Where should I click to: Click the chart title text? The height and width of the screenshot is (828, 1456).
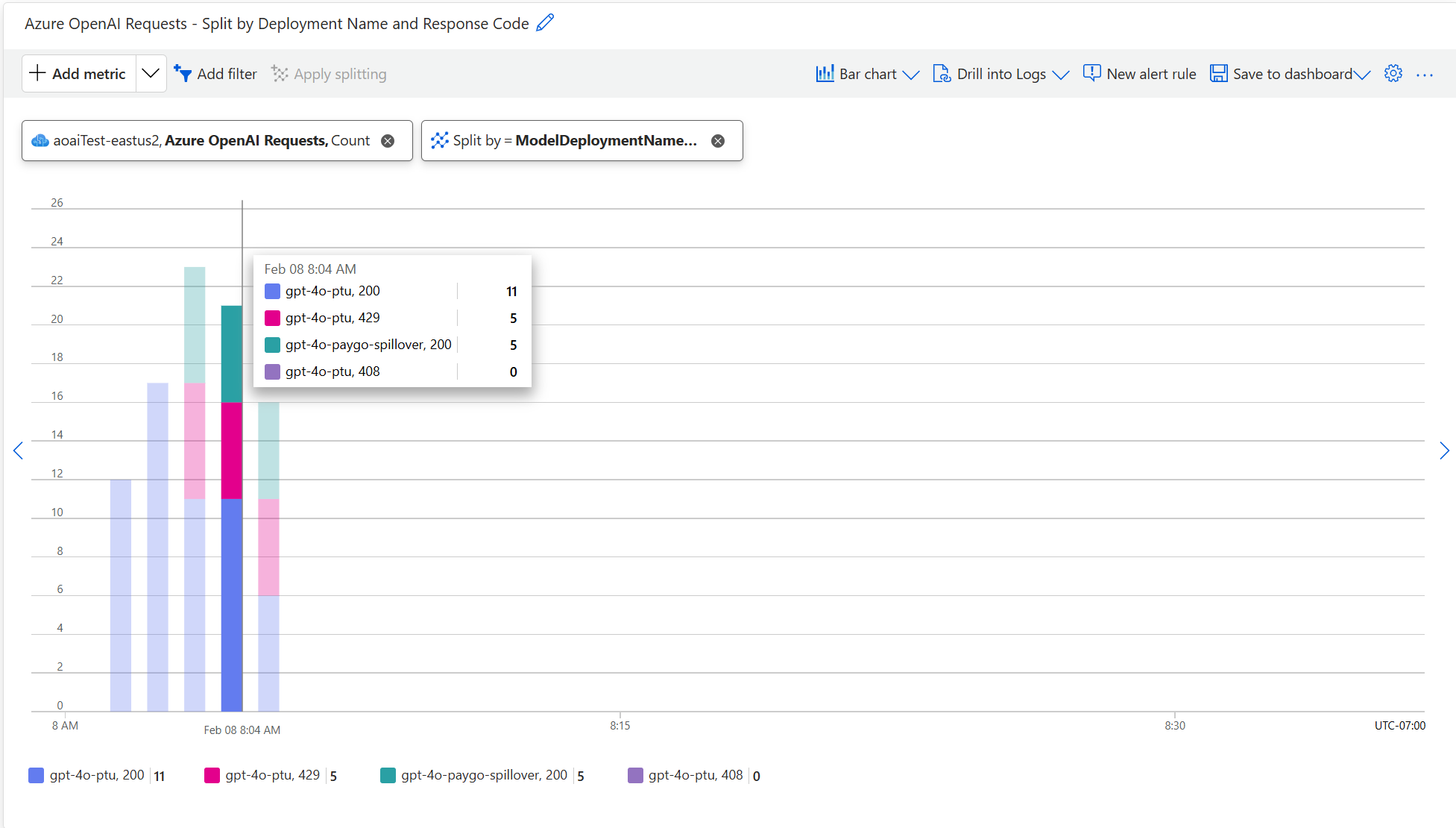click(277, 24)
